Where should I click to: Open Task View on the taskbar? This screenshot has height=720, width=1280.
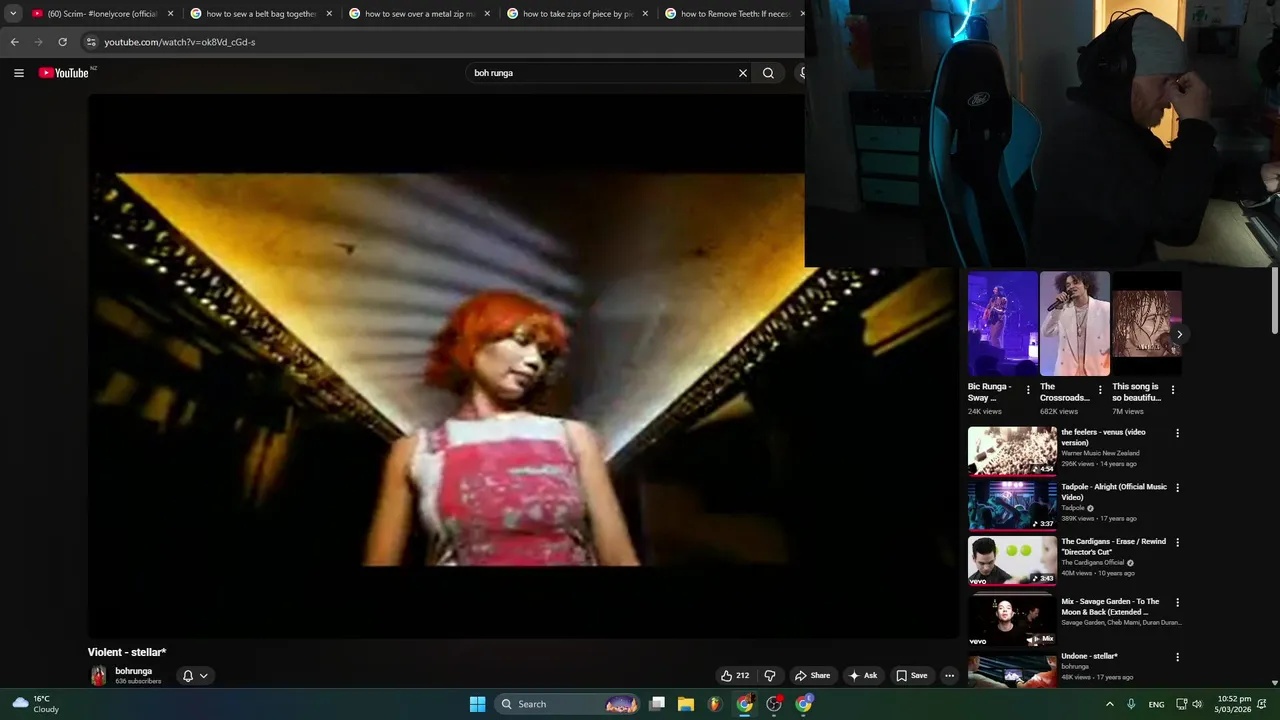coord(657,704)
